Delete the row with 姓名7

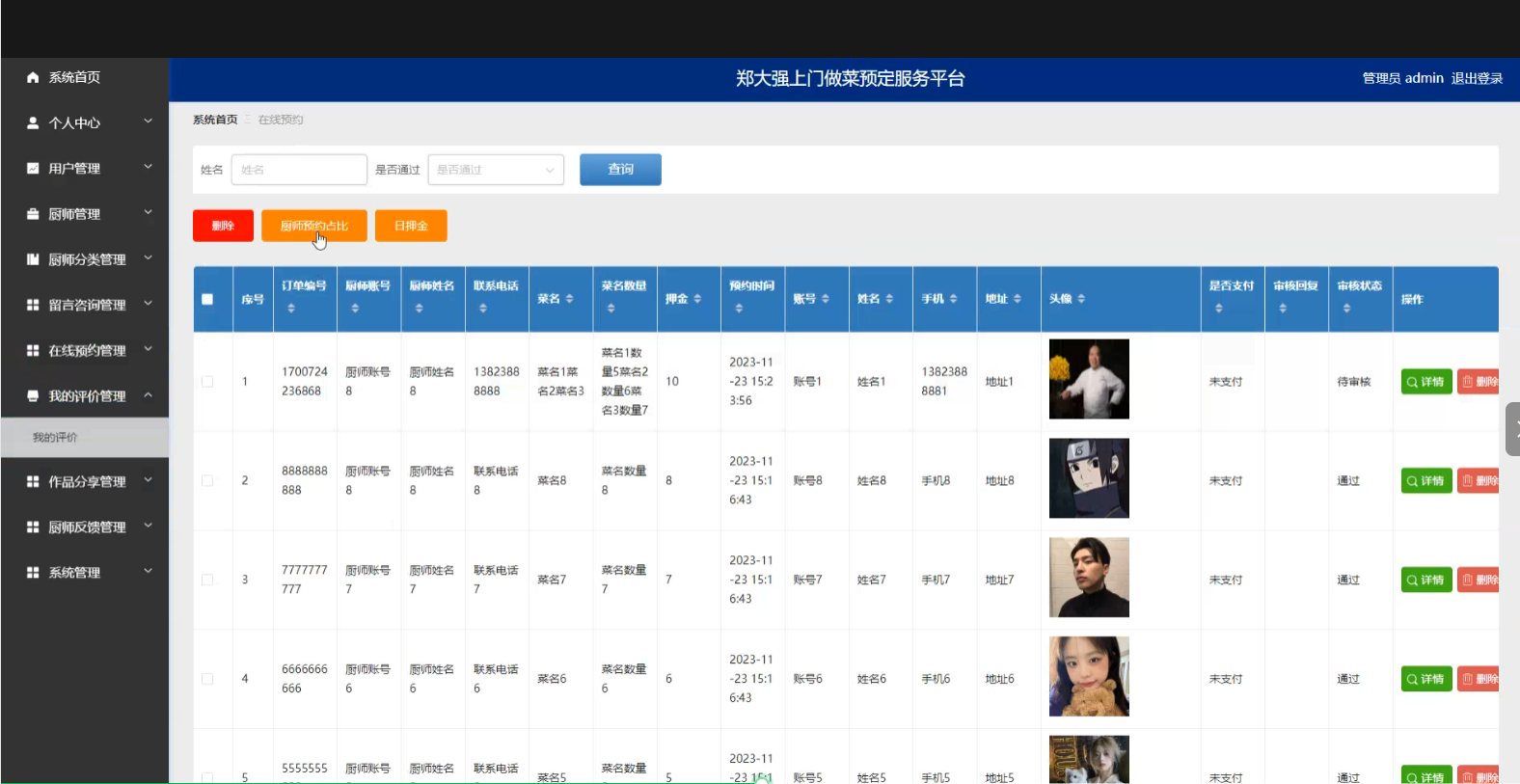[x=1478, y=580]
